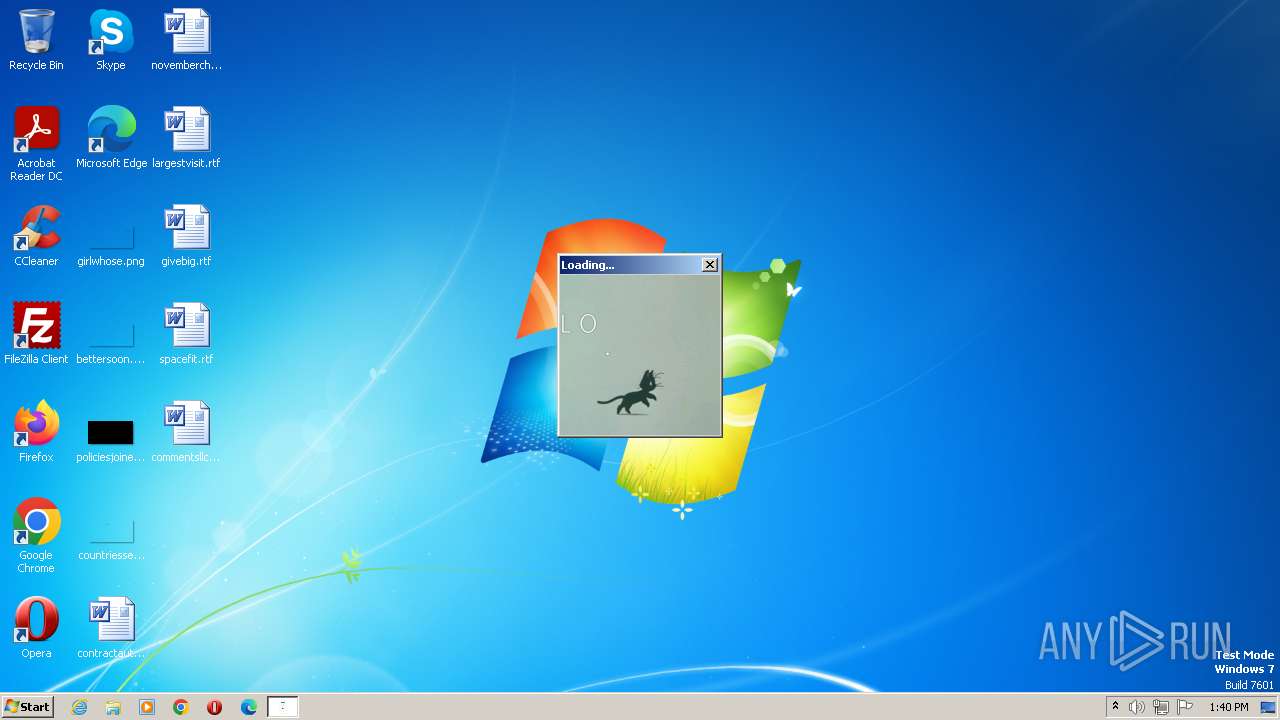Launch Skype from the desktop
This screenshot has width=1280, height=720.
pyautogui.click(x=110, y=40)
